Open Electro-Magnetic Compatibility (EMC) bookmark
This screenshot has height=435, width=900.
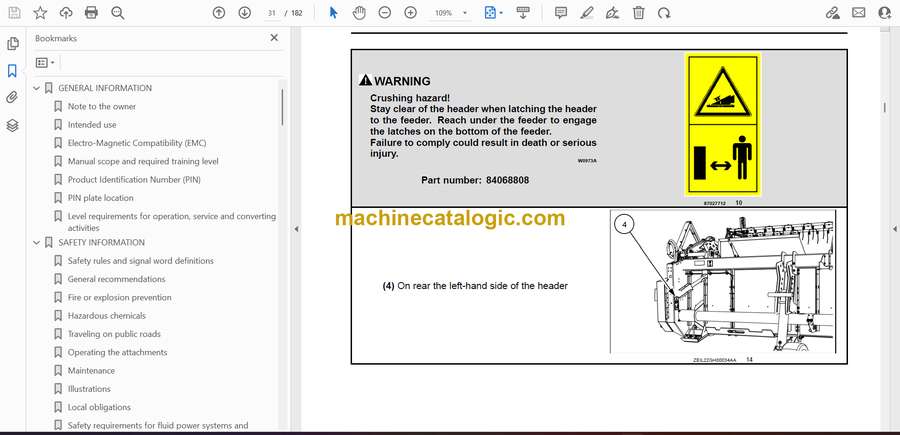click(137, 143)
